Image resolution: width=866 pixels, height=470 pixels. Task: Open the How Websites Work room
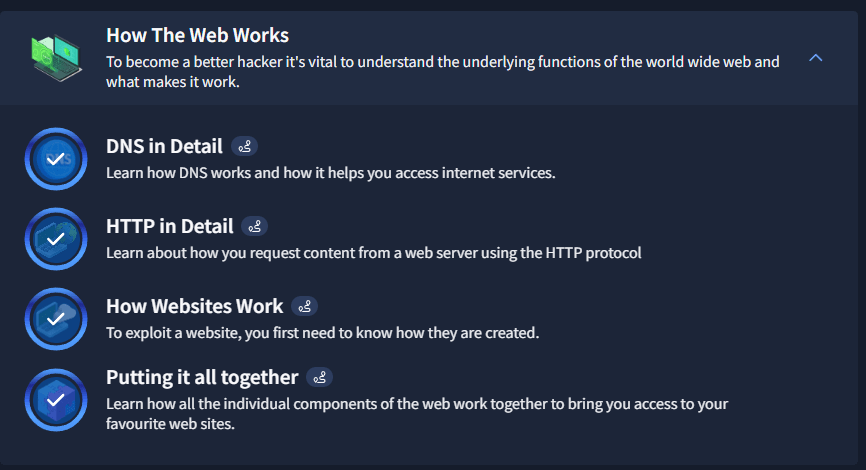pos(194,306)
